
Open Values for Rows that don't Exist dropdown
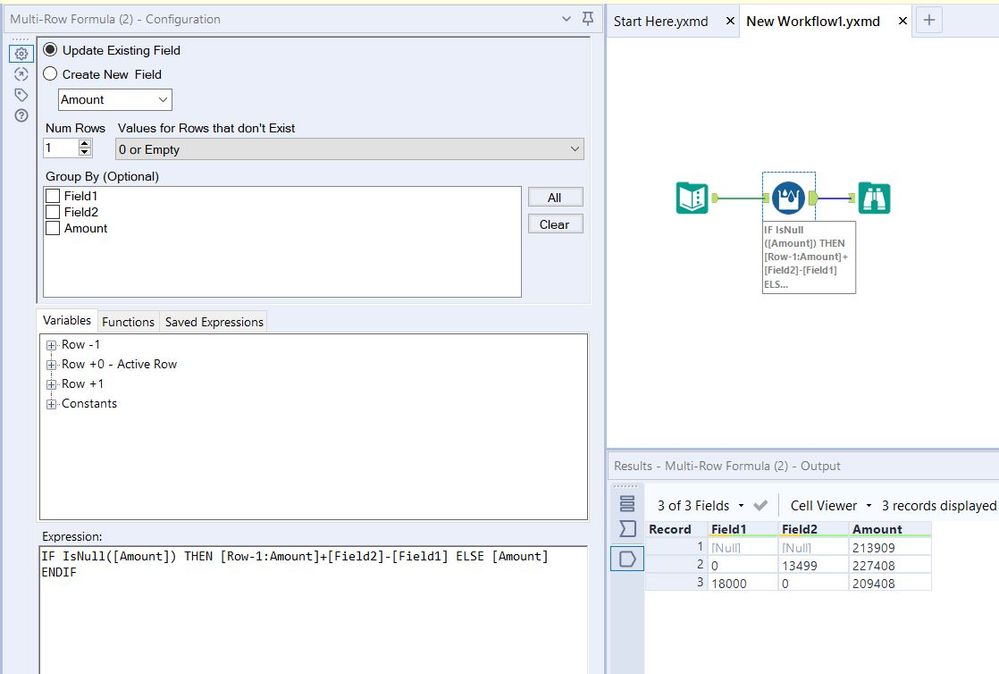pos(349,149)
